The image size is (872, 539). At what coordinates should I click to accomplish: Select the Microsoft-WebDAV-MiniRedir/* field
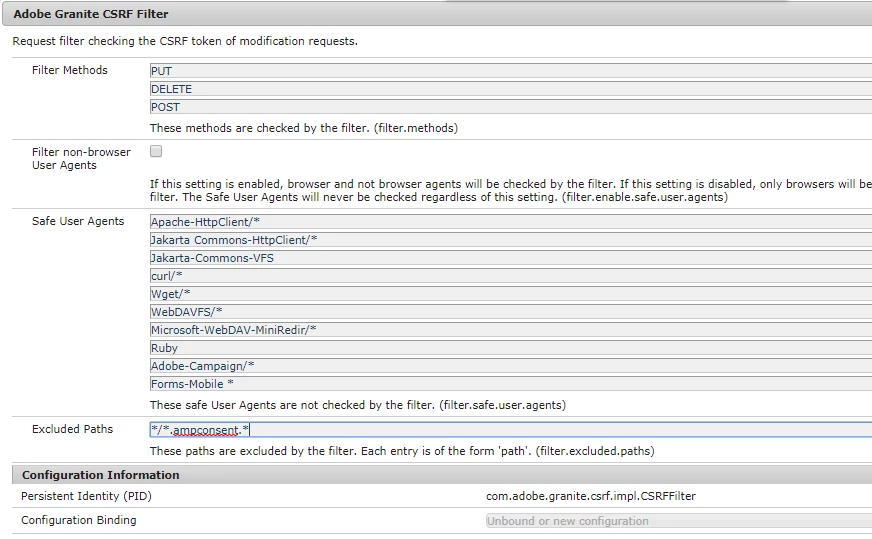[511, 330]
